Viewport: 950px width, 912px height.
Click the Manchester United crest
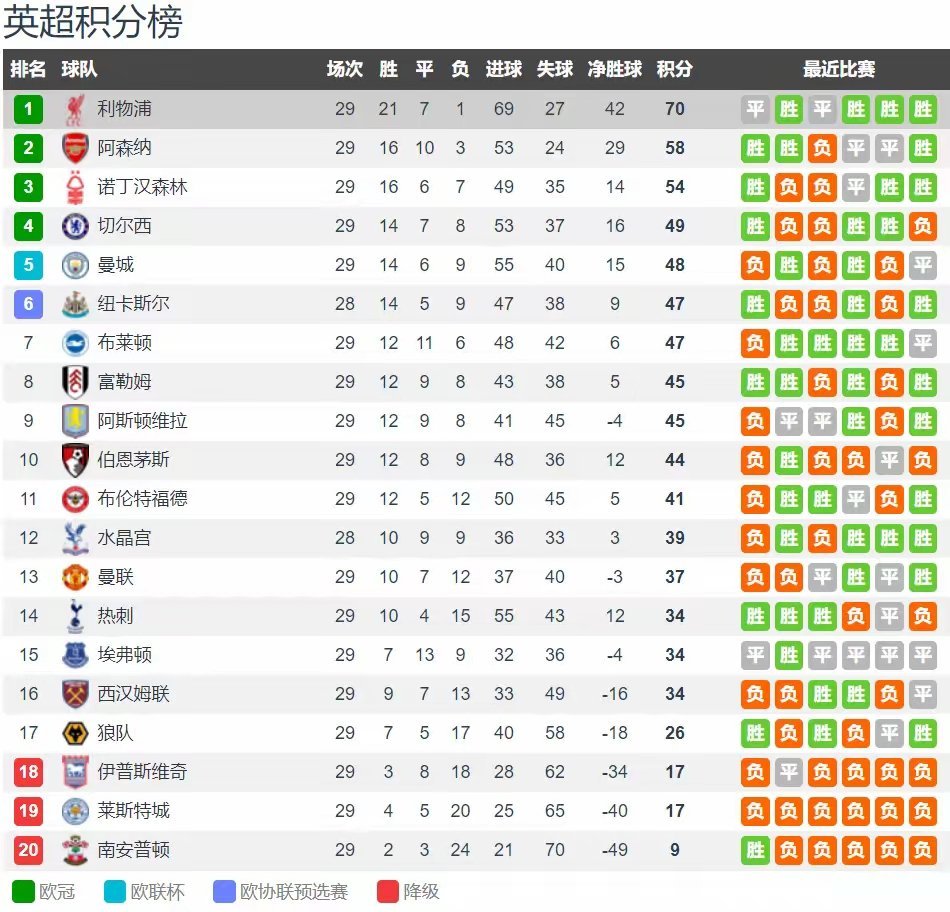75,577
